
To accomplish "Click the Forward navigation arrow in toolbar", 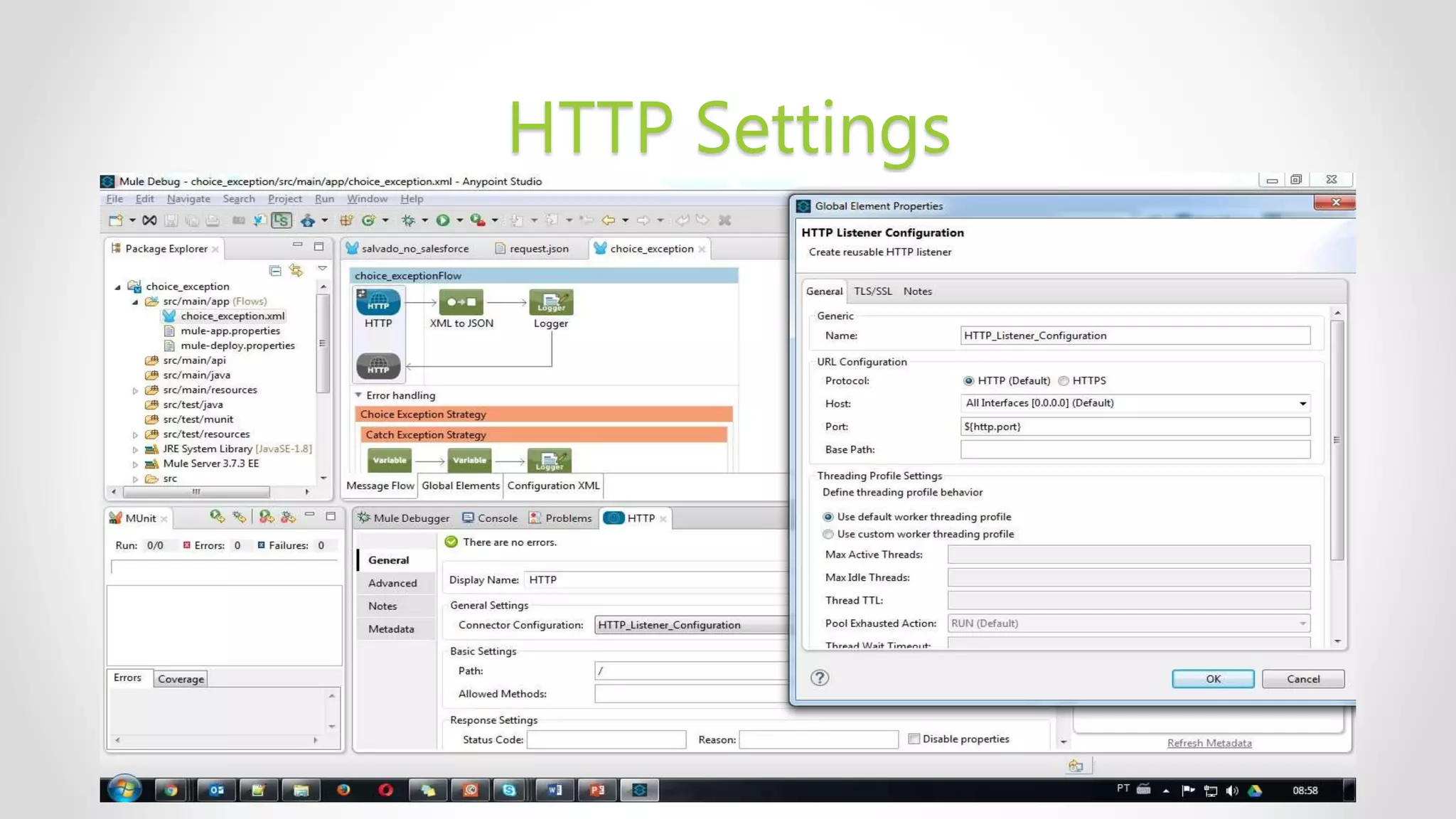I will 643,220.
